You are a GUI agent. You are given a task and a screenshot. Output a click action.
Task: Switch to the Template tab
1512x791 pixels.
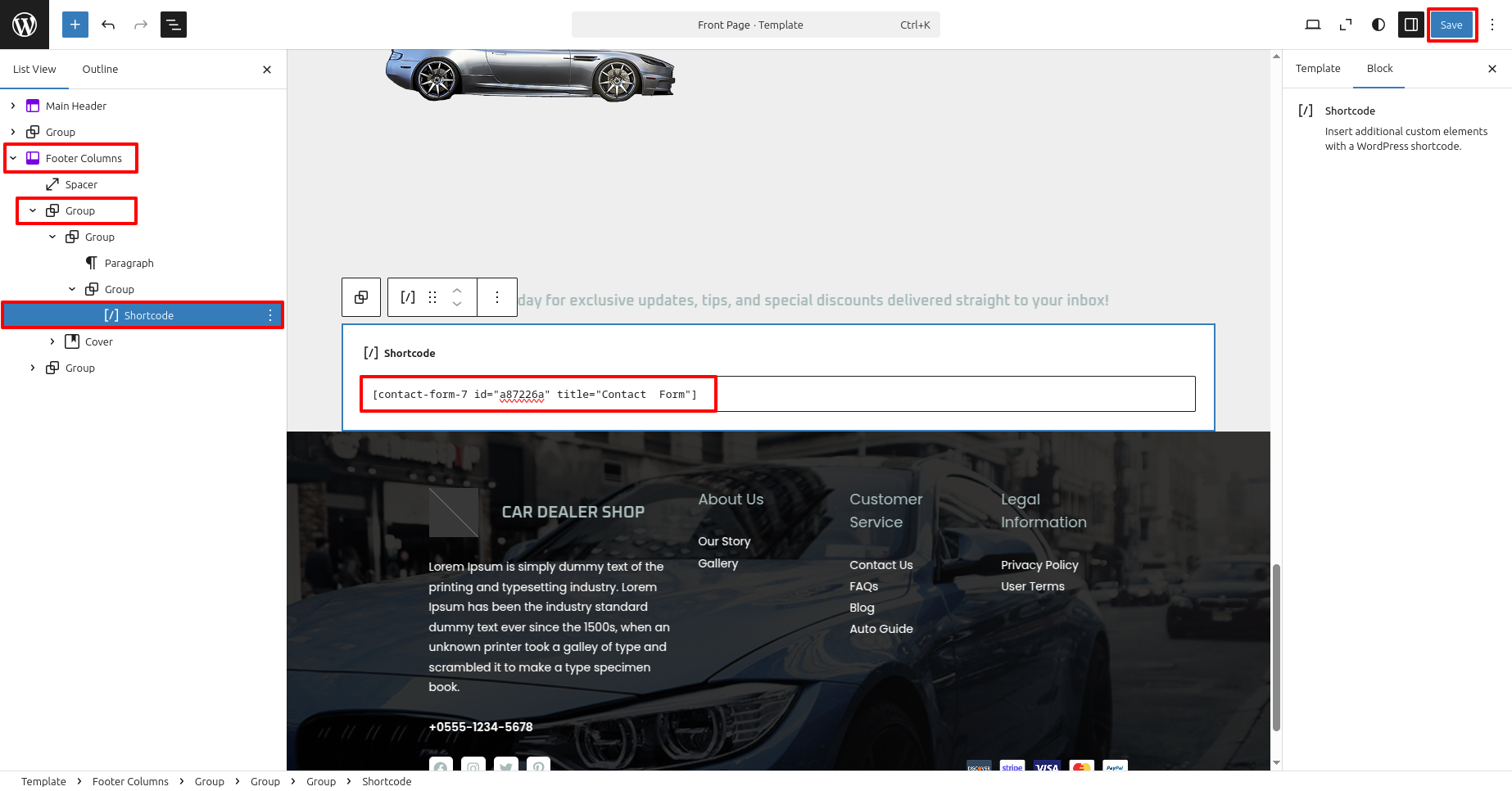tap(1317, 69)
